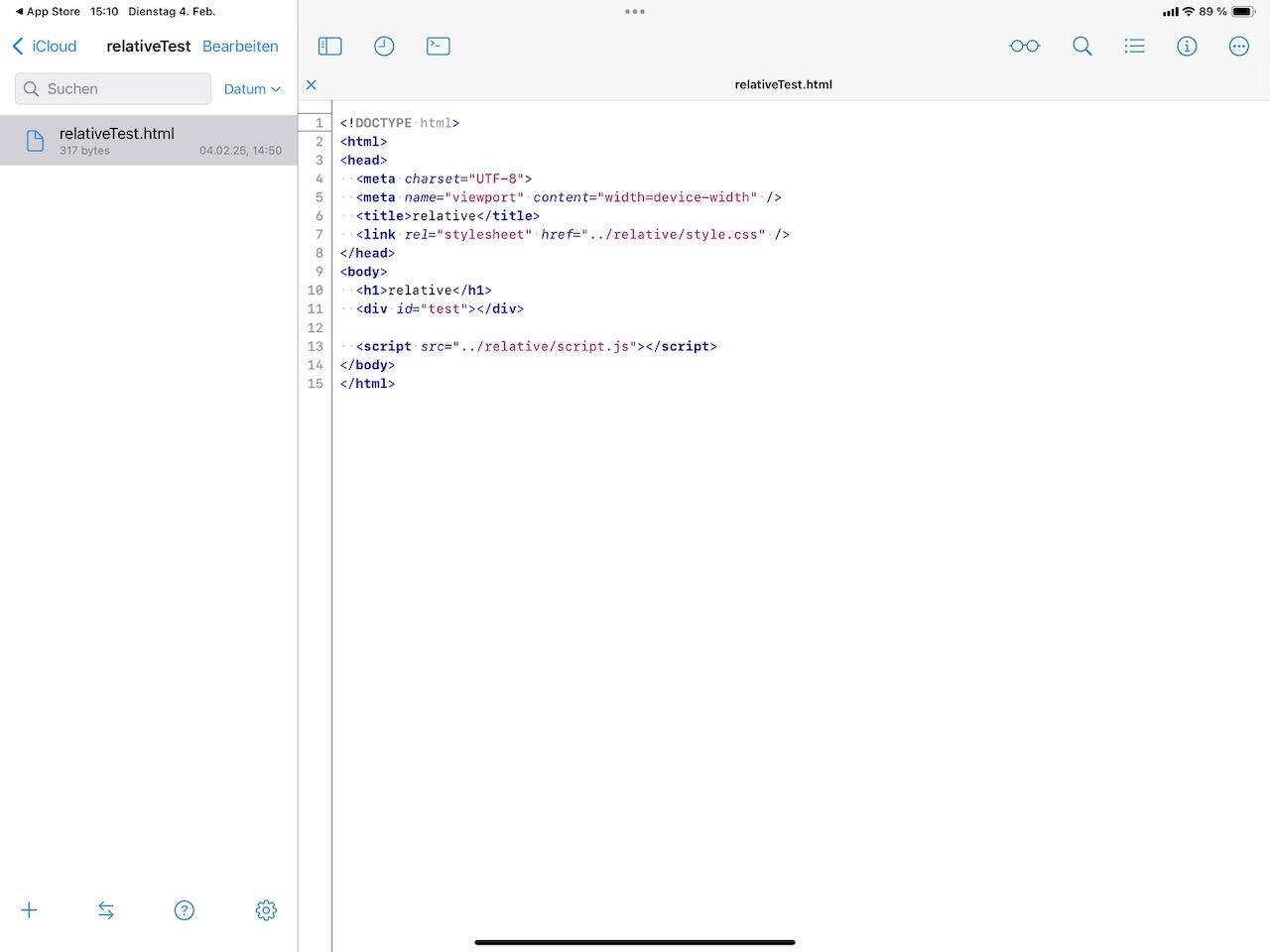Open recent files clock icon
1270x952 pixels.
click(x=384, y=46)
